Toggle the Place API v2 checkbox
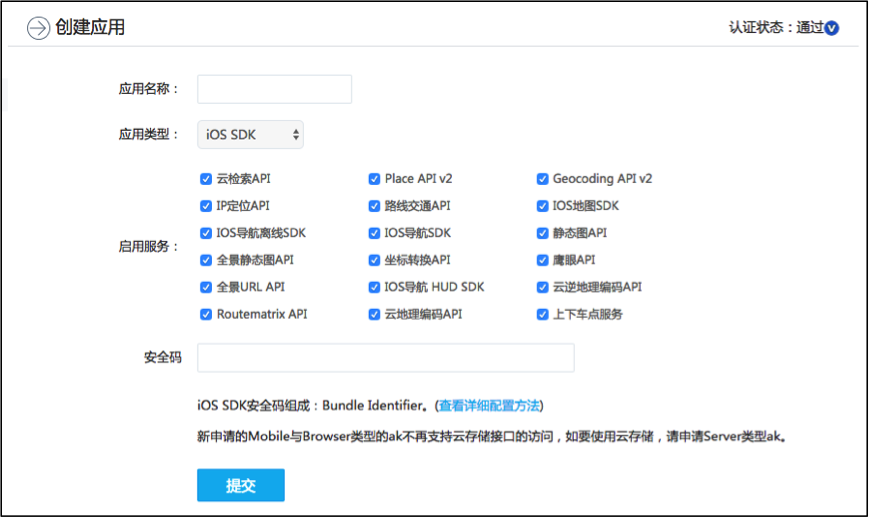The height and width of the screenshot is (517, 869). 375,179
